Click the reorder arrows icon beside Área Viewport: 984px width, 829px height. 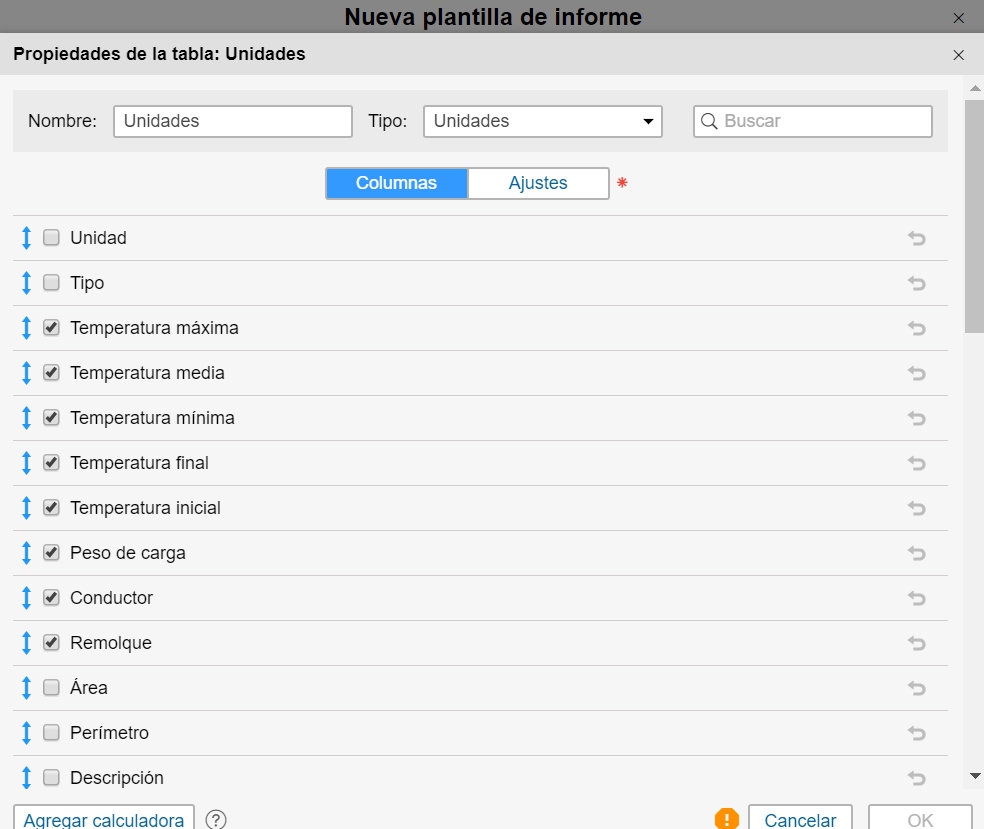coord(26,688)
